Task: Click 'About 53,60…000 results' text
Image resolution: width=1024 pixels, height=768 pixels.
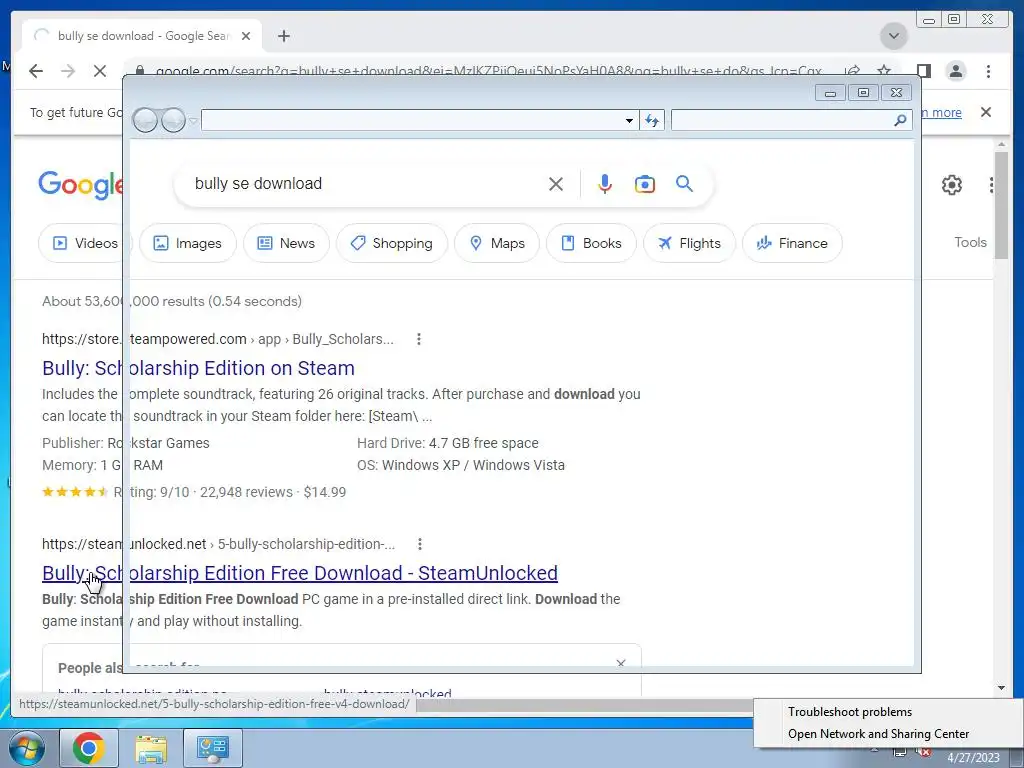Action: click(172, 301)
